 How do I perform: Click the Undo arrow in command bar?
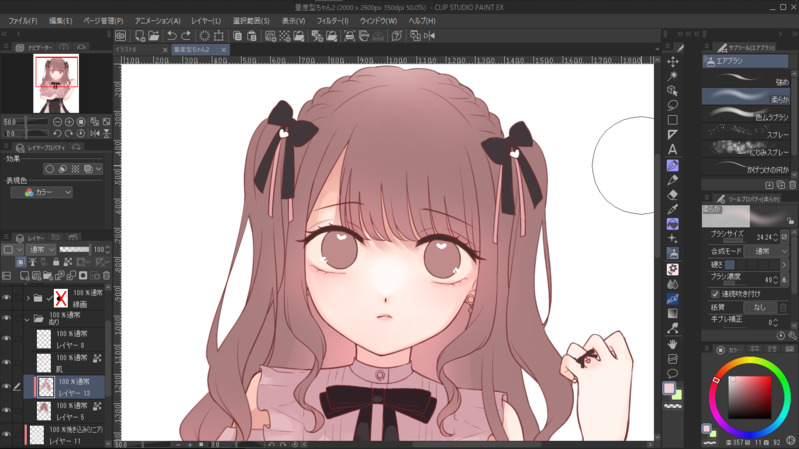pos(172,36)
